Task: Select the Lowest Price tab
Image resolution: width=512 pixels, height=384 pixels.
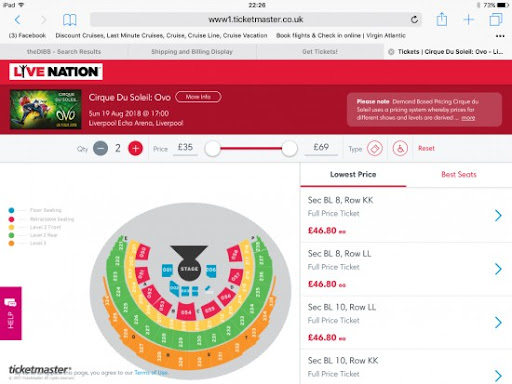Action: (x=353, y=174)
